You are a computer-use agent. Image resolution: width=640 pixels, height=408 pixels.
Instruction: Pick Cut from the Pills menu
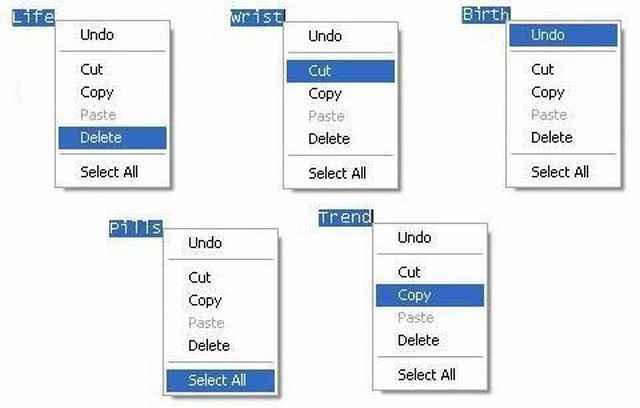click(x=200, y=277)
